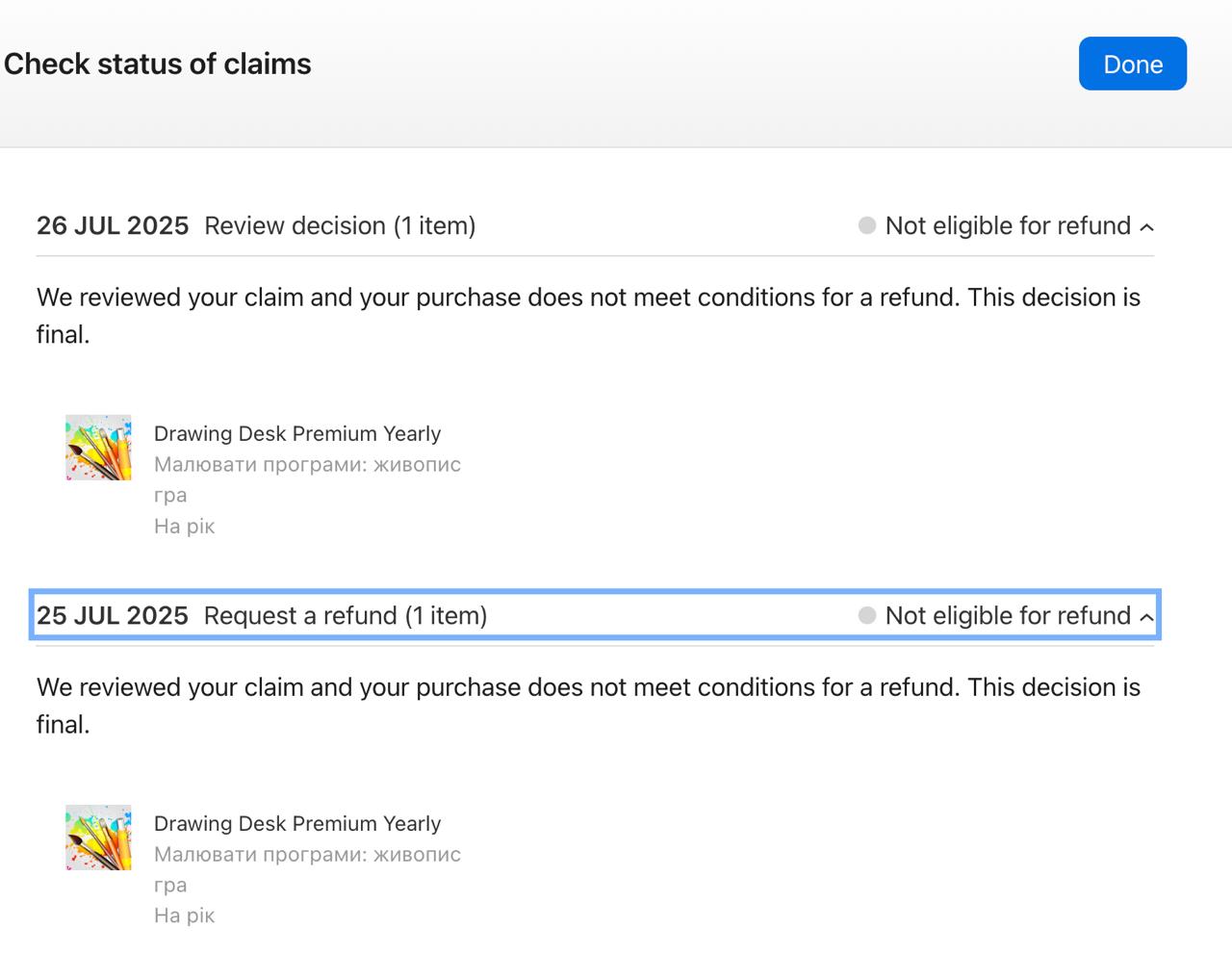Click the Check status of claims heading
This screenshot has height=980, width=1232.
(158, 64)
